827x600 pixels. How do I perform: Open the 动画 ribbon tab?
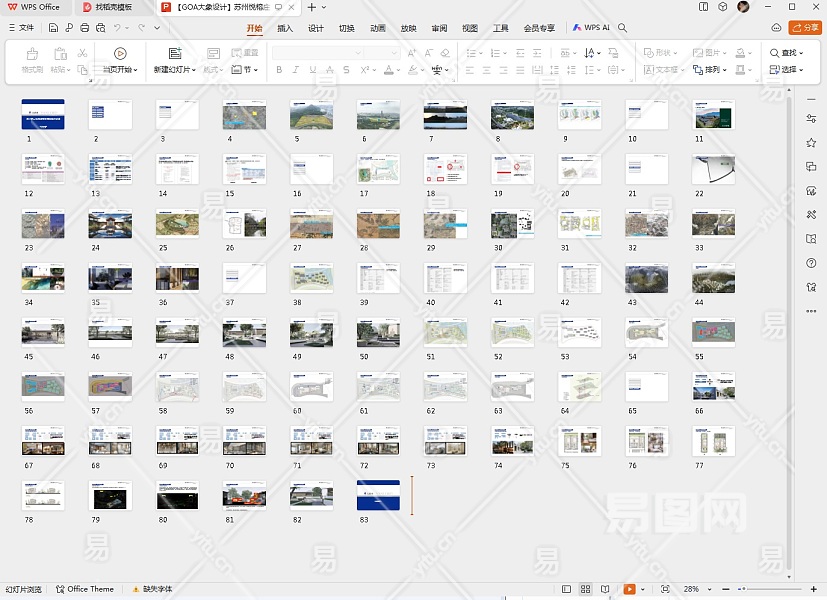(378, 28)
